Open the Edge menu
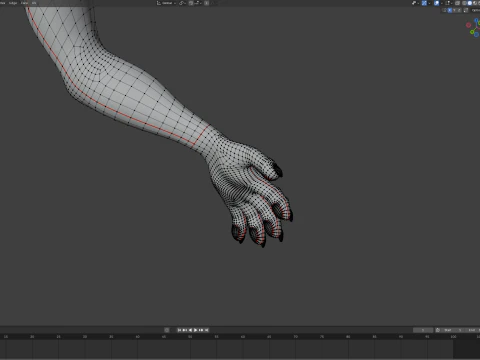The height and width of the screenshot is (360, 480). [x=13, y=3]
